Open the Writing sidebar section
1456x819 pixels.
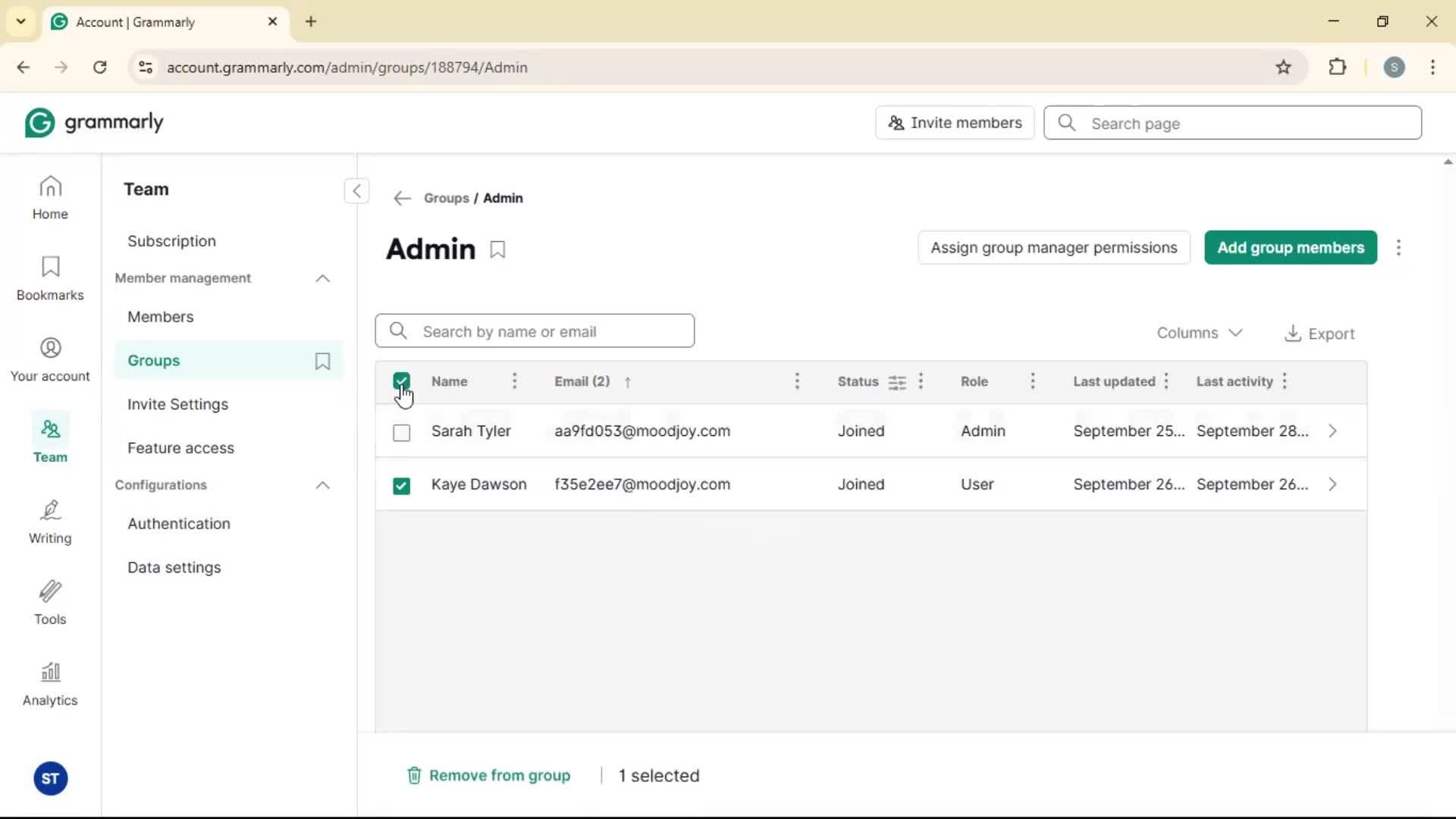(50, 522)
